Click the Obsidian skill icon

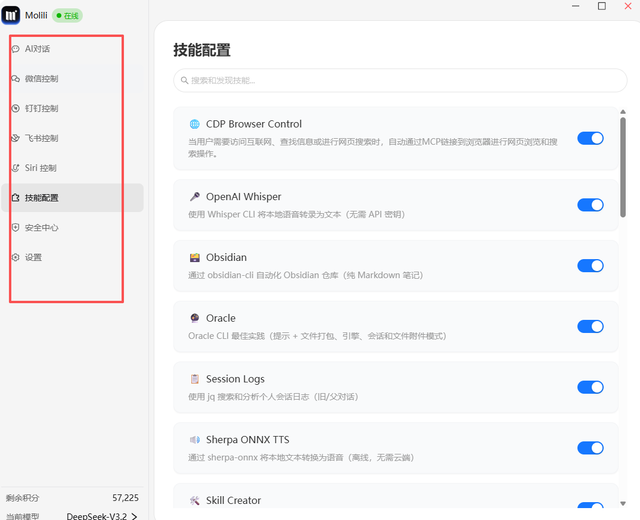pyautogui.click(x=195, y=258)
